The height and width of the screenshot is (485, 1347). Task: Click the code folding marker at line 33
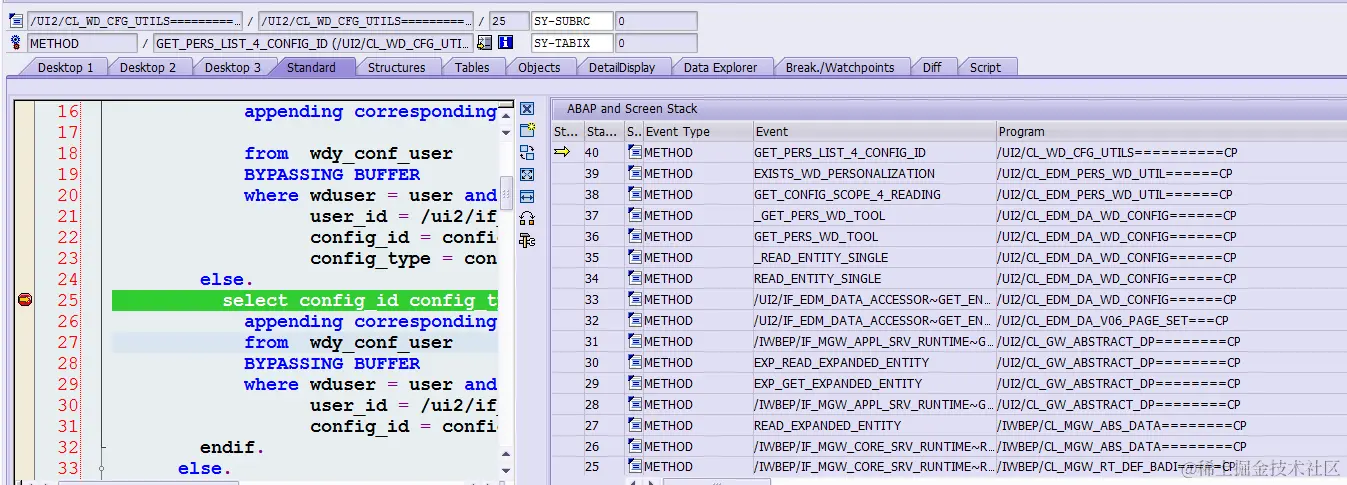click(102, 468)
